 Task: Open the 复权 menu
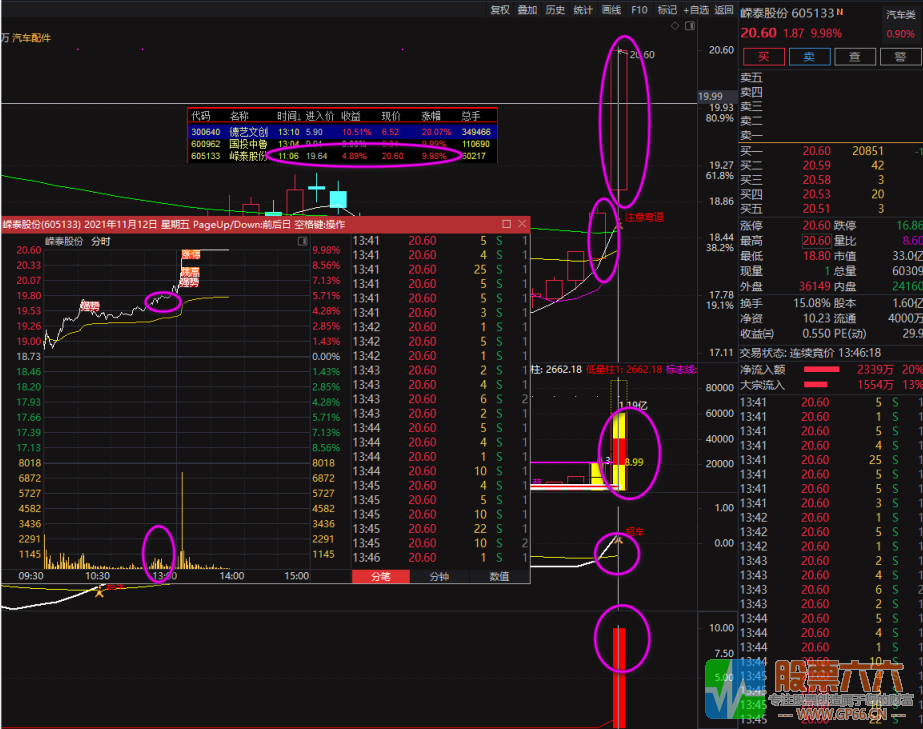[x=500, y=10]
